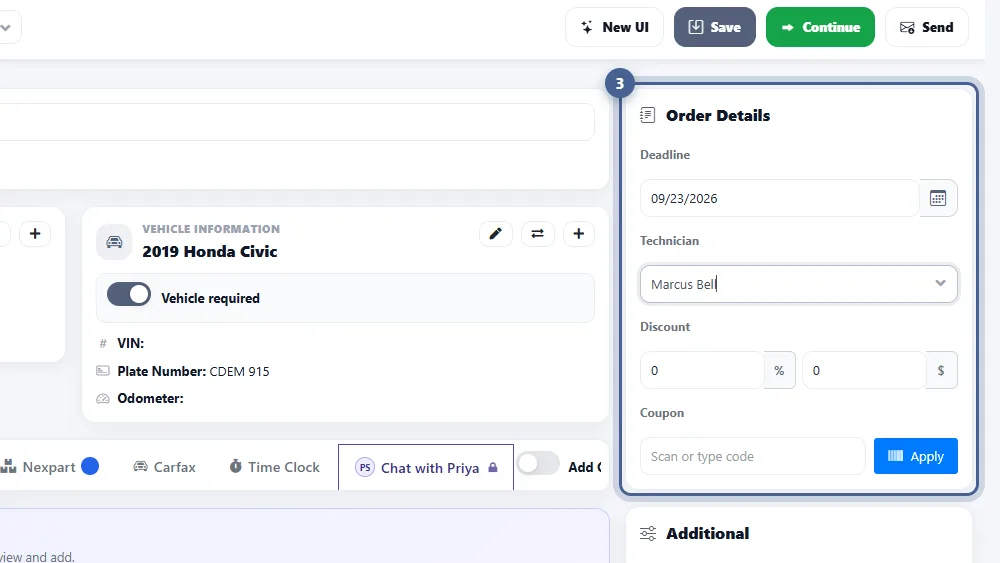Swap vehicle using the arrows icon
This screenshot has width=1000, height=563.
tap(538, 234)
